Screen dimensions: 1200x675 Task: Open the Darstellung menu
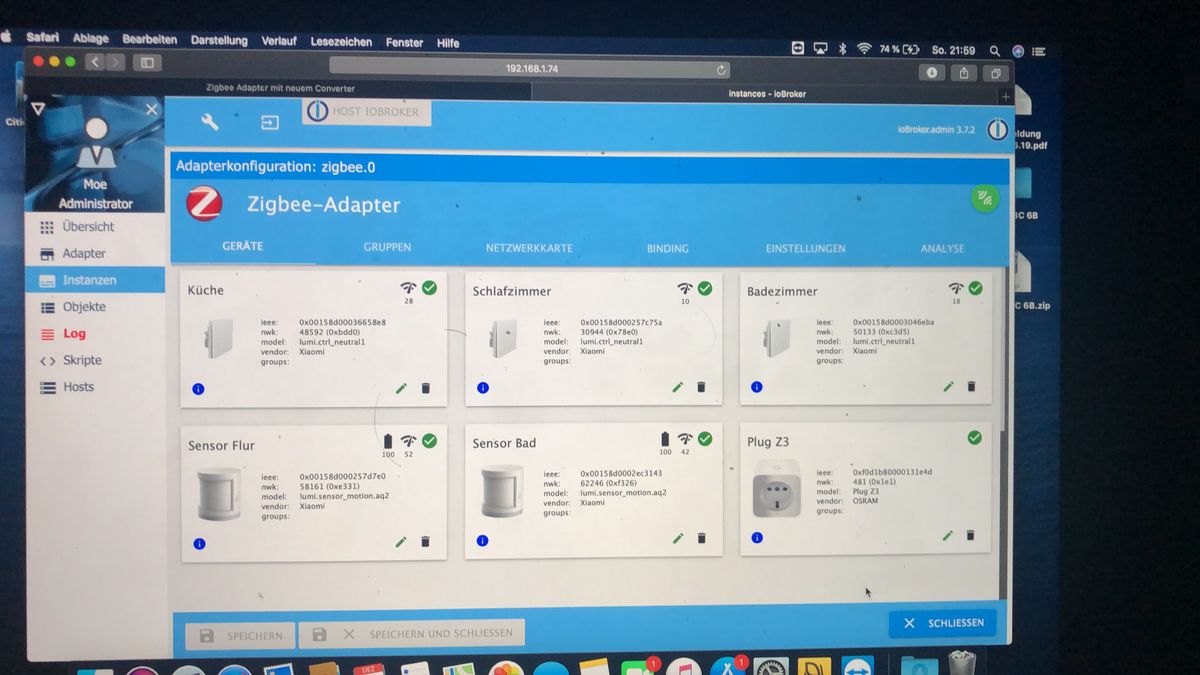(x=219, y=41)
